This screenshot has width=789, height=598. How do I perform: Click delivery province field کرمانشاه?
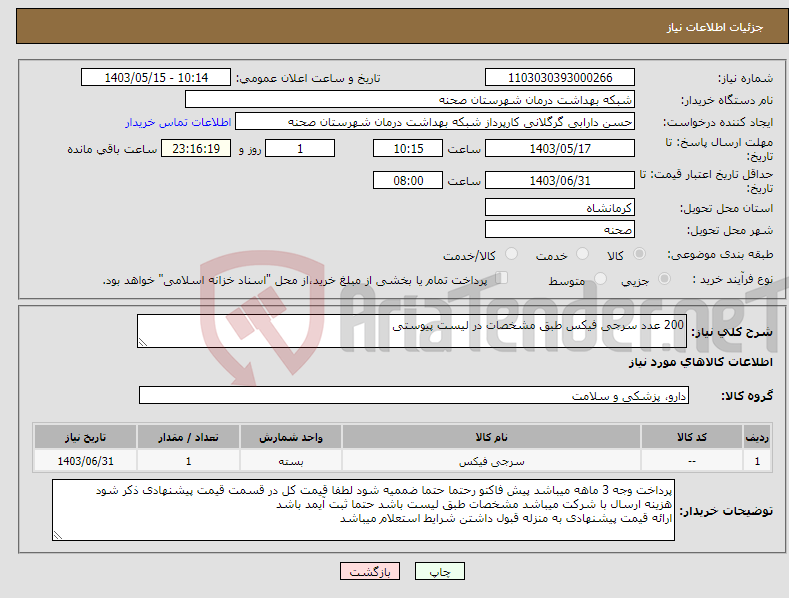coord(560,207)
